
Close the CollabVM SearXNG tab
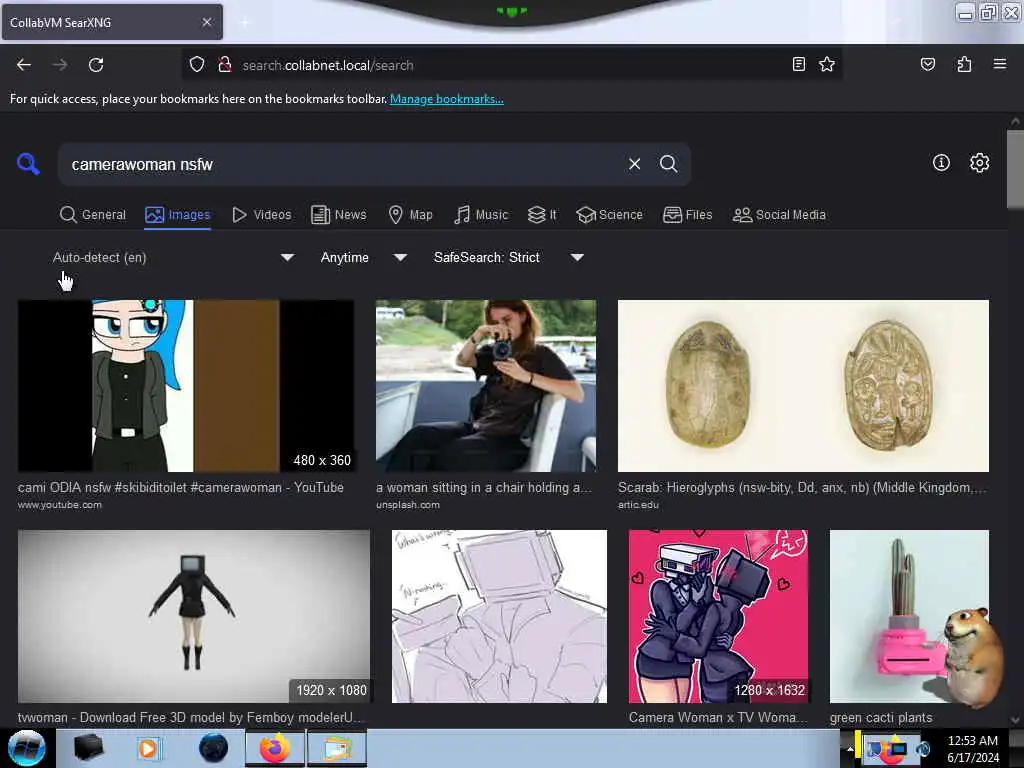[206, 22]
